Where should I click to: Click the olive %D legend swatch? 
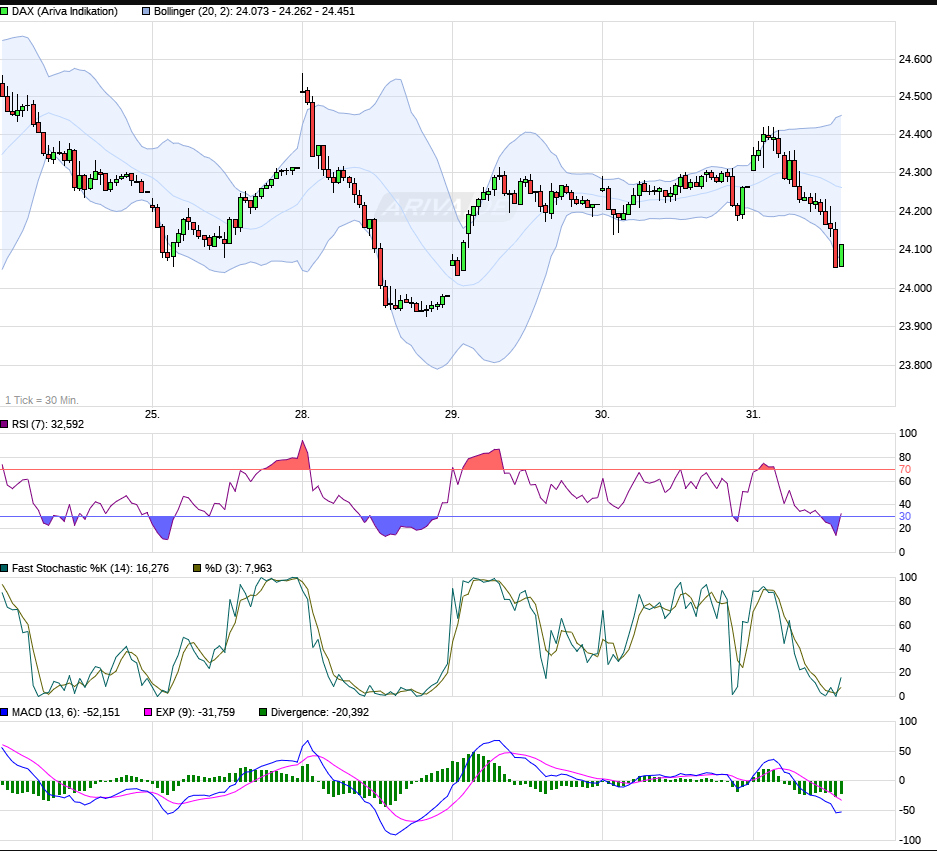197,568
